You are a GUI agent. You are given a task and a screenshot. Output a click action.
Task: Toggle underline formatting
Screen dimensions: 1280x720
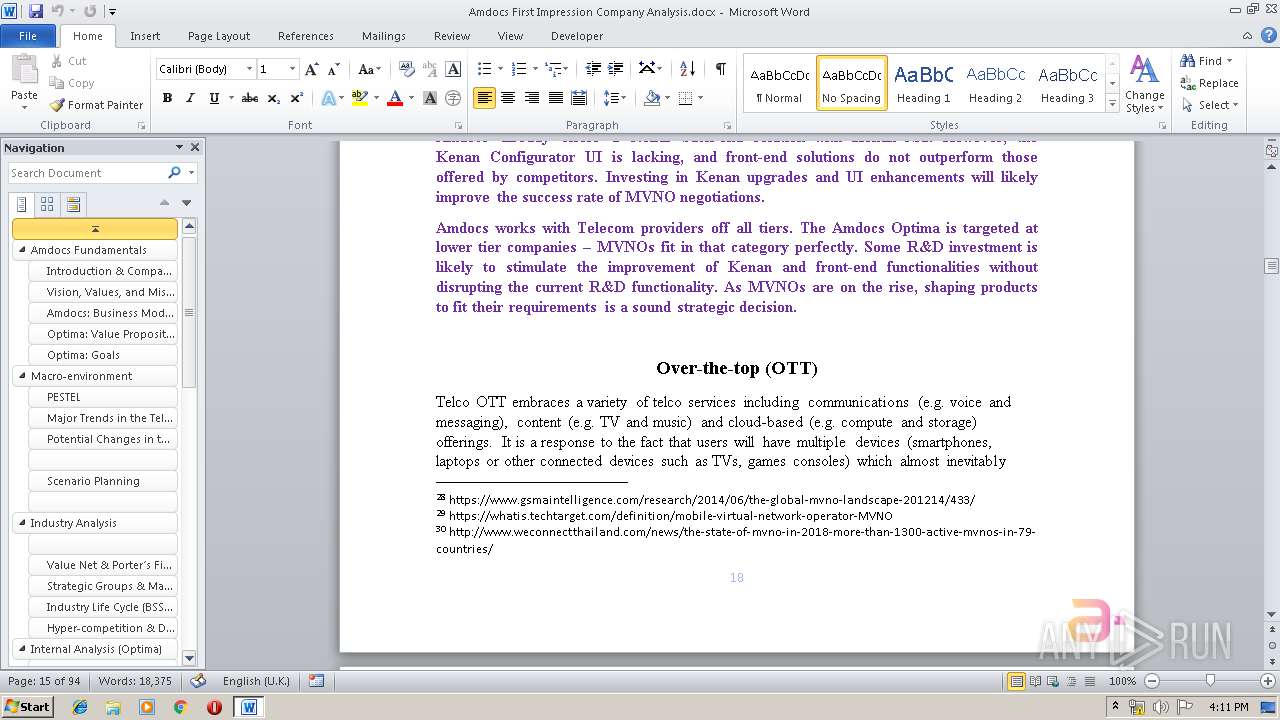[x=213, y=98]
